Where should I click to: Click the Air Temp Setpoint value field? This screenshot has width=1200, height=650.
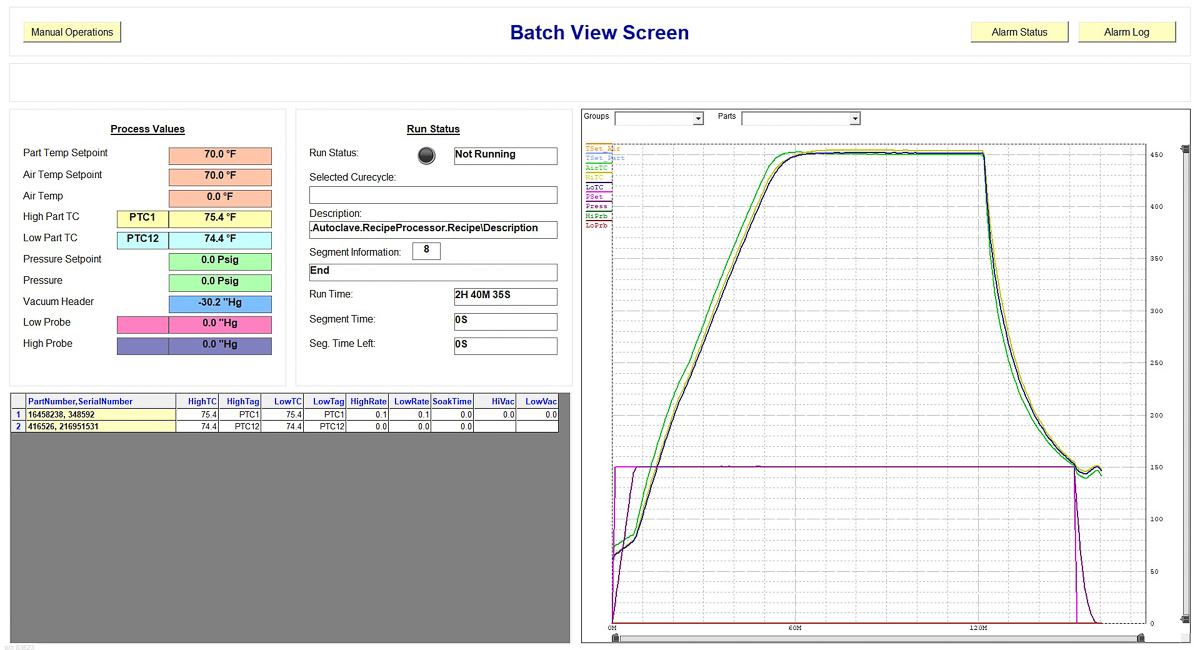220,177
